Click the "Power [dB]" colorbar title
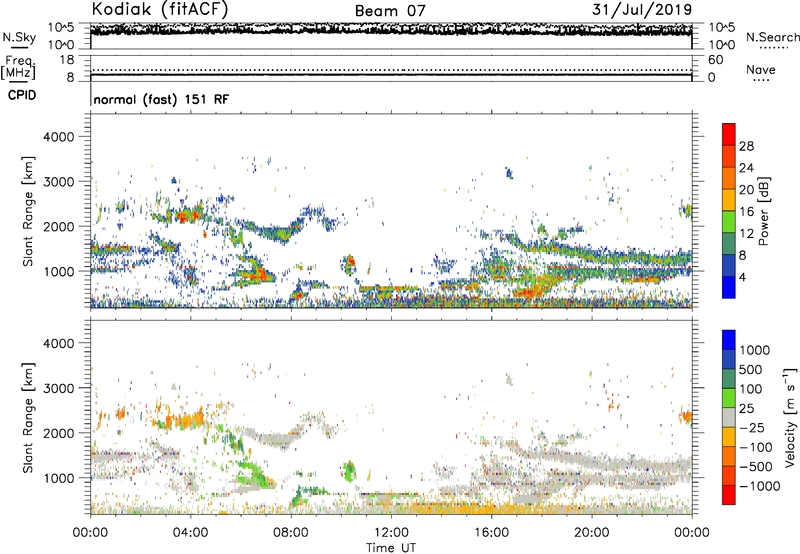Viewport: 800px width, 554px height. (764, 211)
